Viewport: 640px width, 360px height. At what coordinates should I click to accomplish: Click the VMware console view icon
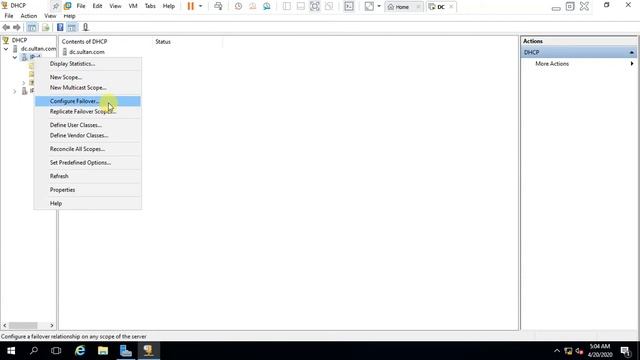click(349, 6)
